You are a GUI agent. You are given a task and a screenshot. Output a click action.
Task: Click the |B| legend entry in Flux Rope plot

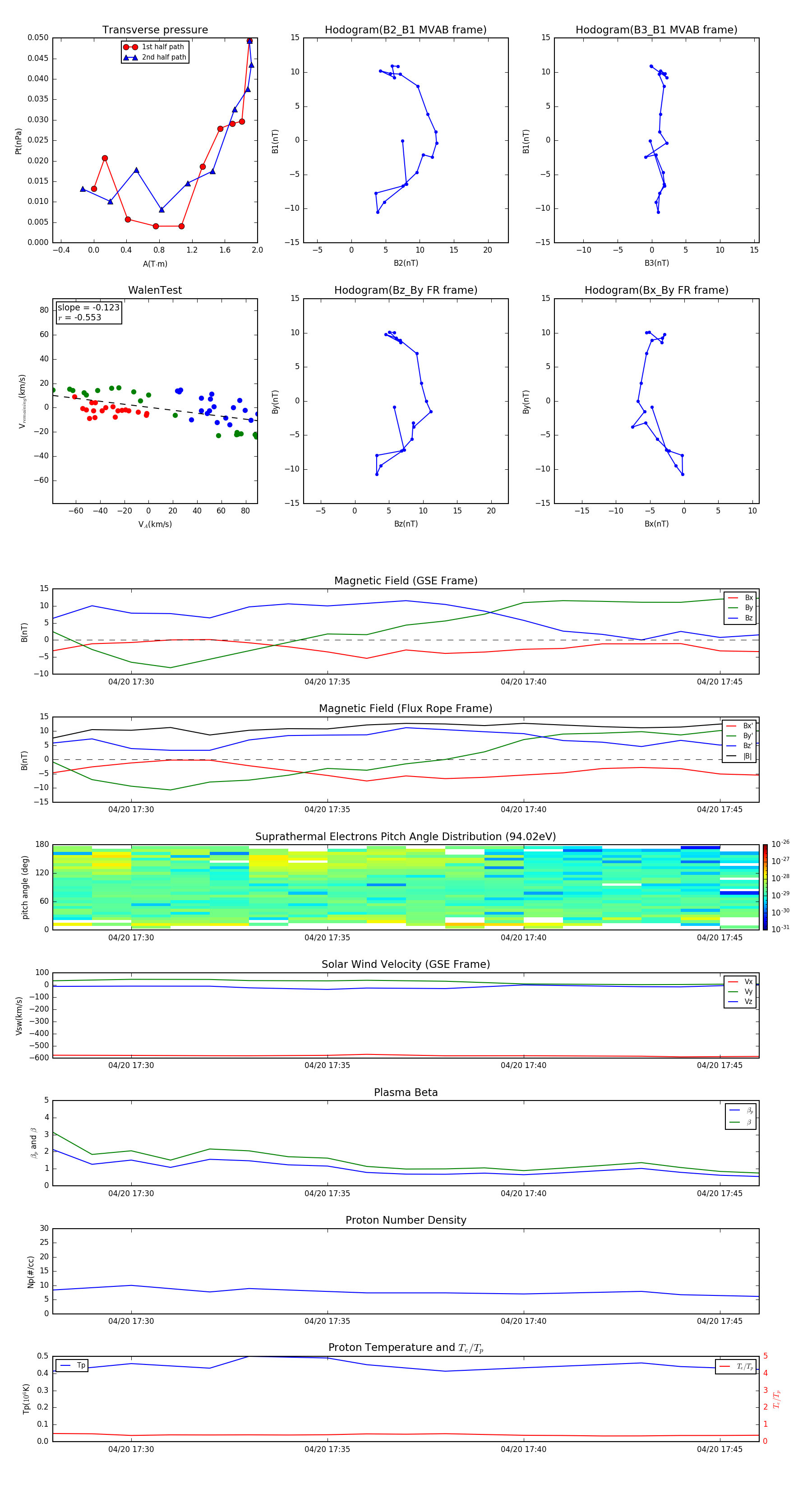click(739, 756)
